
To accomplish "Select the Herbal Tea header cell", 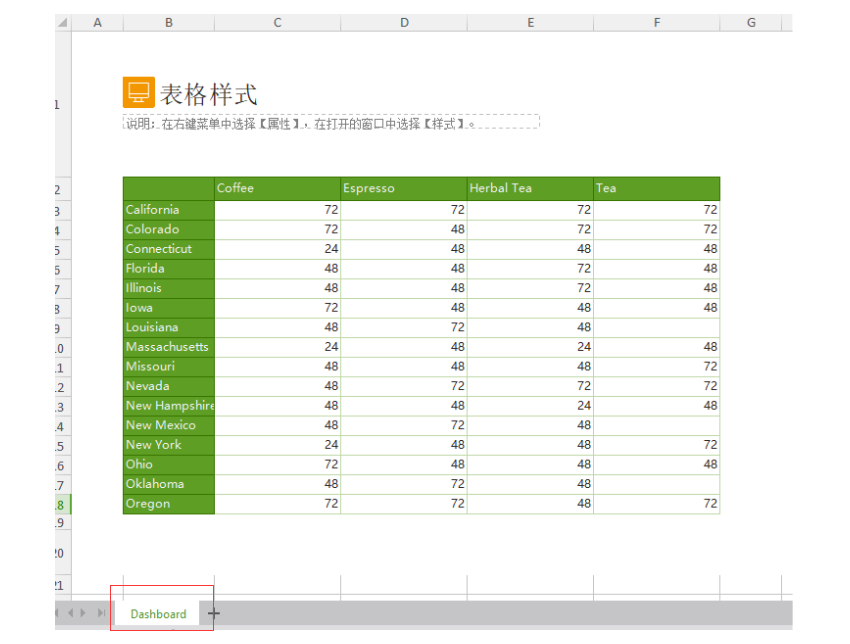I will tap(530, 188).
